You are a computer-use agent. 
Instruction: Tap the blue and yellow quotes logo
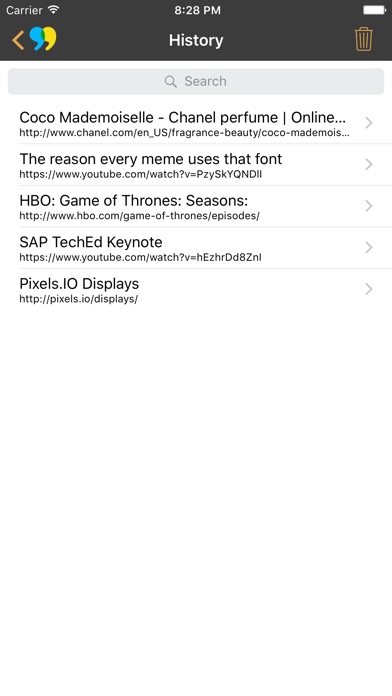pos(43,39)
